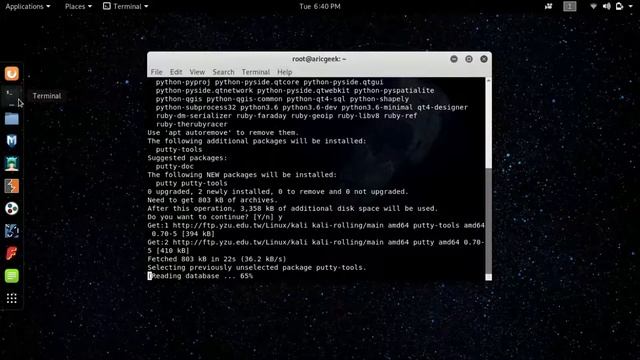Click 'Do you want to continue? [Y/n] y'
640x360 pixels.
tap(215, 217)
